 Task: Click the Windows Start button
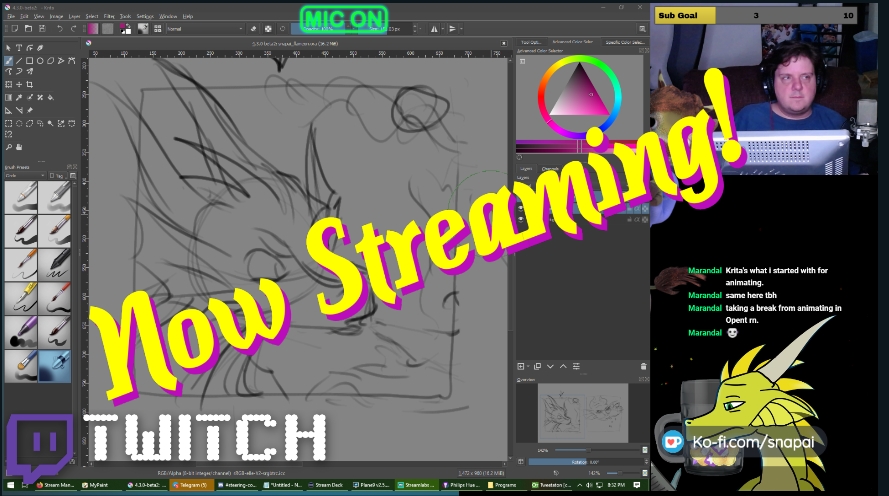click(x=10, y=485)
